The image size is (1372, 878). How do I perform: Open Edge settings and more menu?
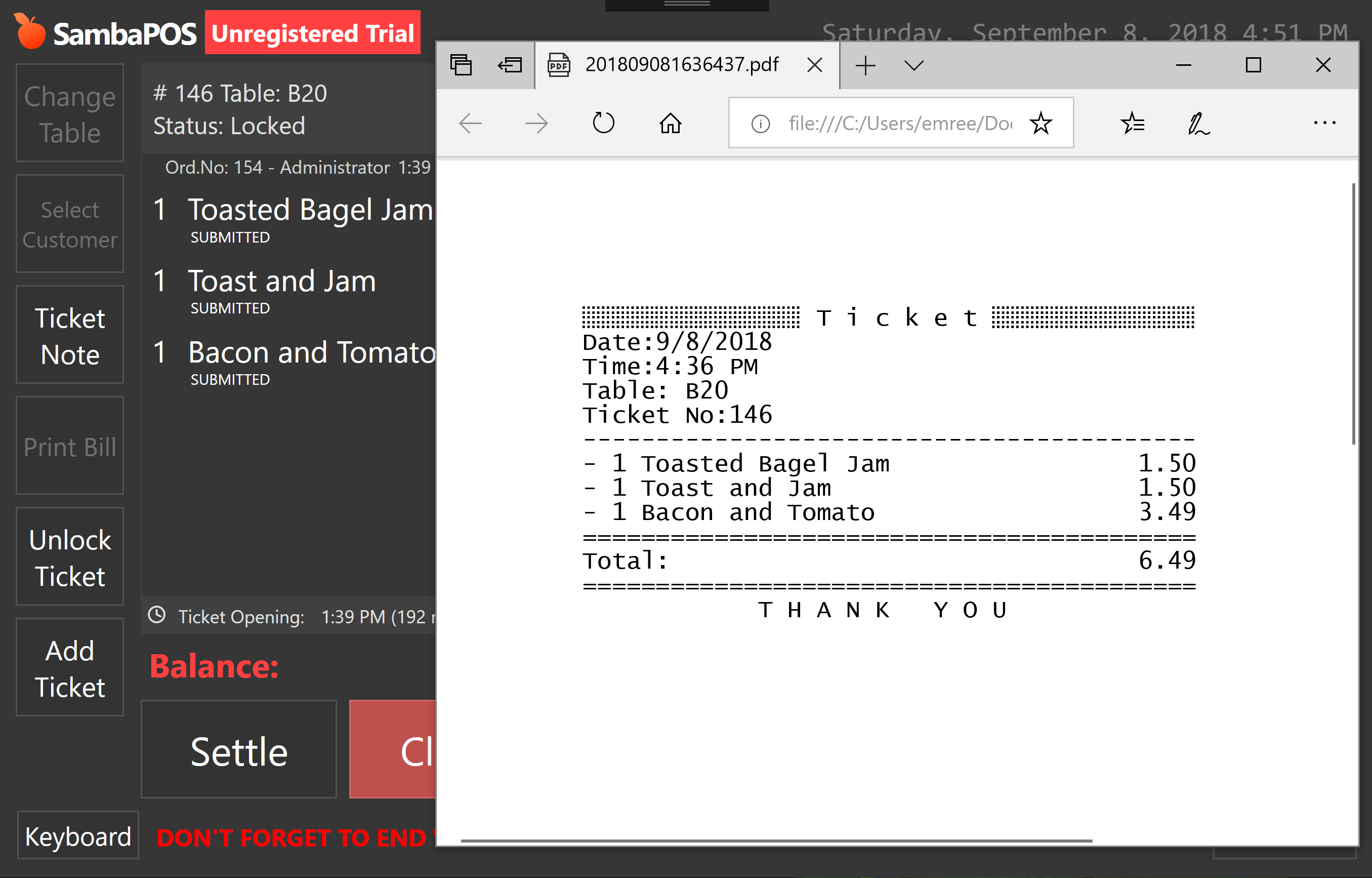1324,123
